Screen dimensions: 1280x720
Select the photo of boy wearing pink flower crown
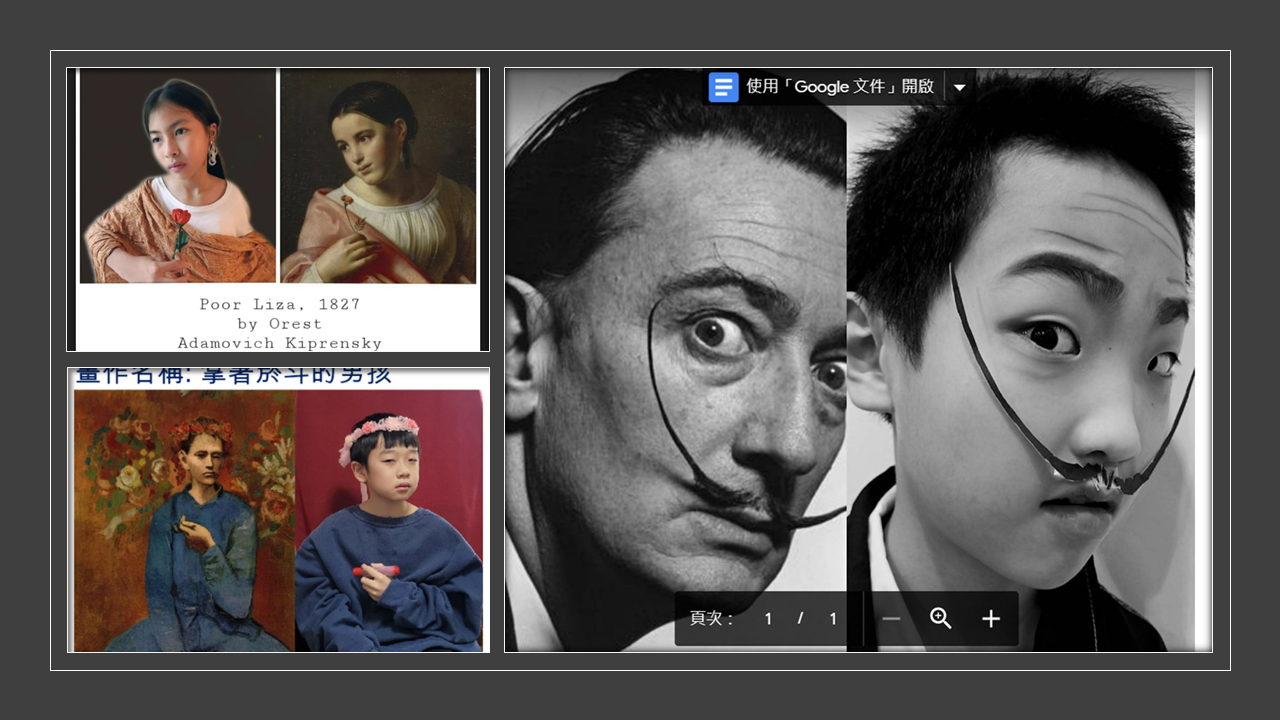[x=388, y=520]
